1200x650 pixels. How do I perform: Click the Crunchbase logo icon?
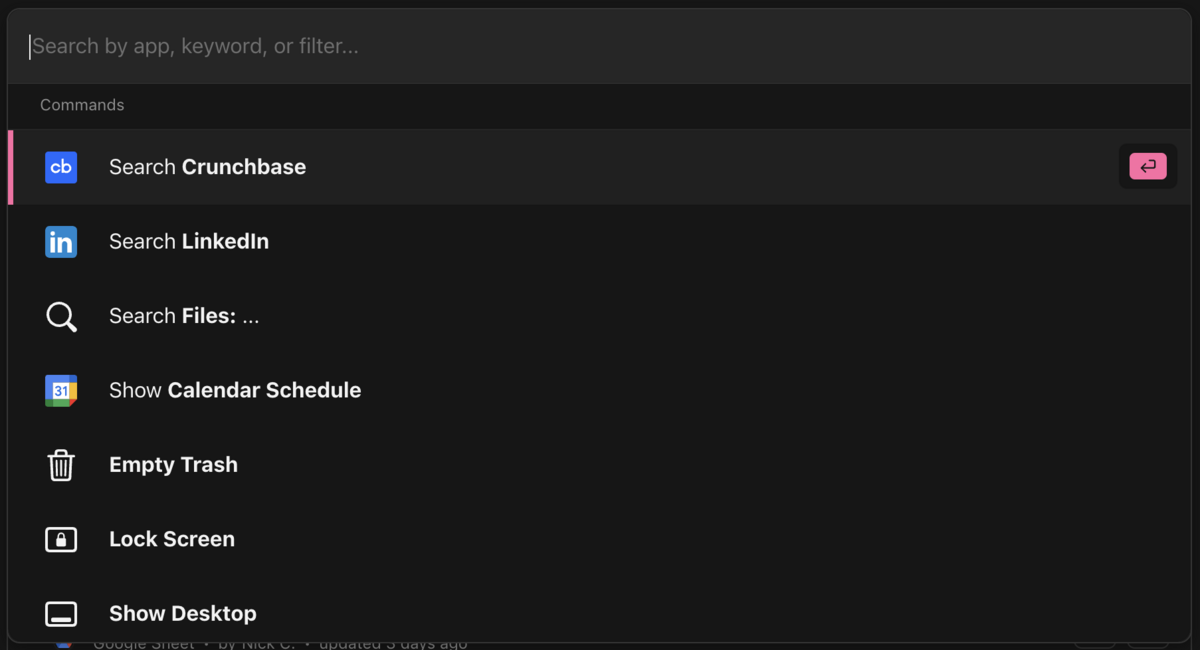pyautogui.click(x=61, y=167)
